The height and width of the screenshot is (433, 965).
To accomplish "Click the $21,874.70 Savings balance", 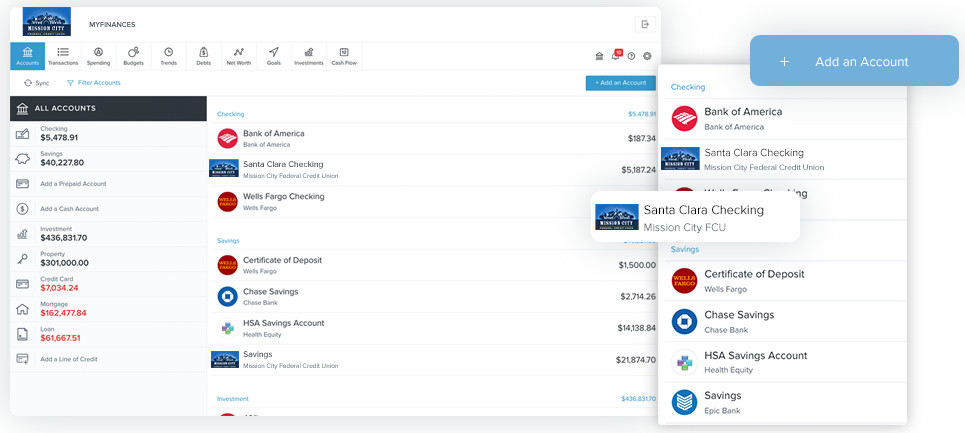I will pyautogui.click(x=636, y=360).
